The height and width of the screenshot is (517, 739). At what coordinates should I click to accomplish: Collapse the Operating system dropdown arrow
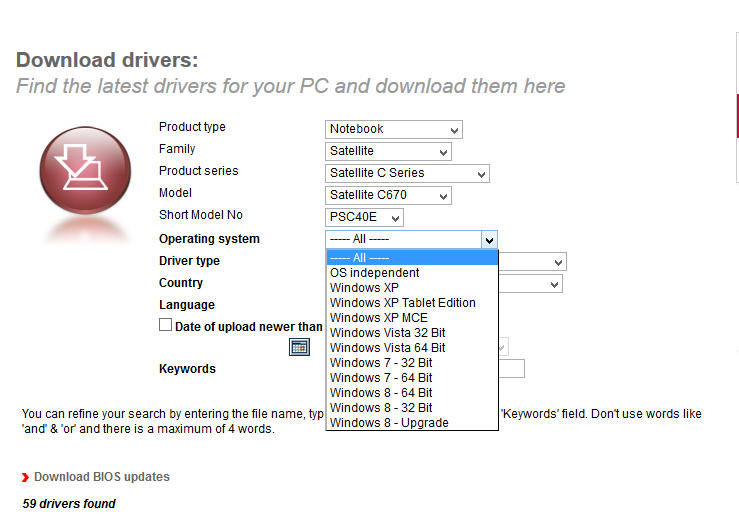[488, 240]
